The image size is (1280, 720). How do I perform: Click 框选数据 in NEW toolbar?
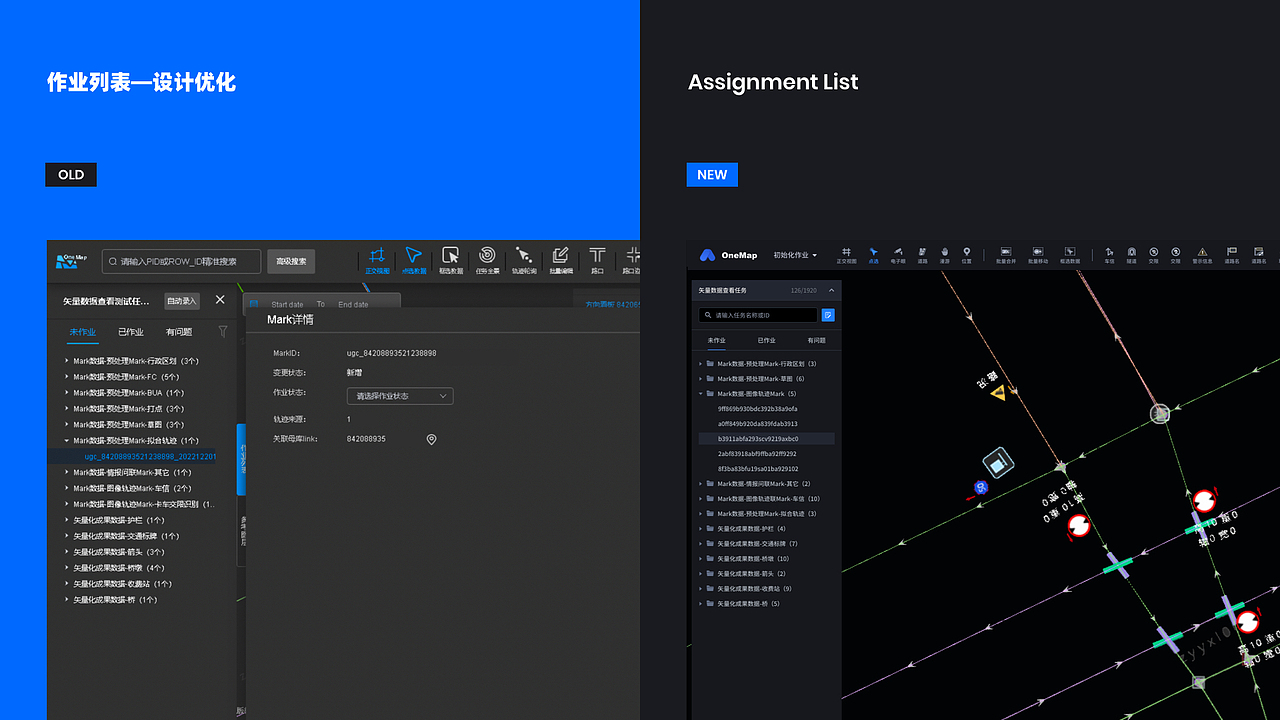[1070, 255]
